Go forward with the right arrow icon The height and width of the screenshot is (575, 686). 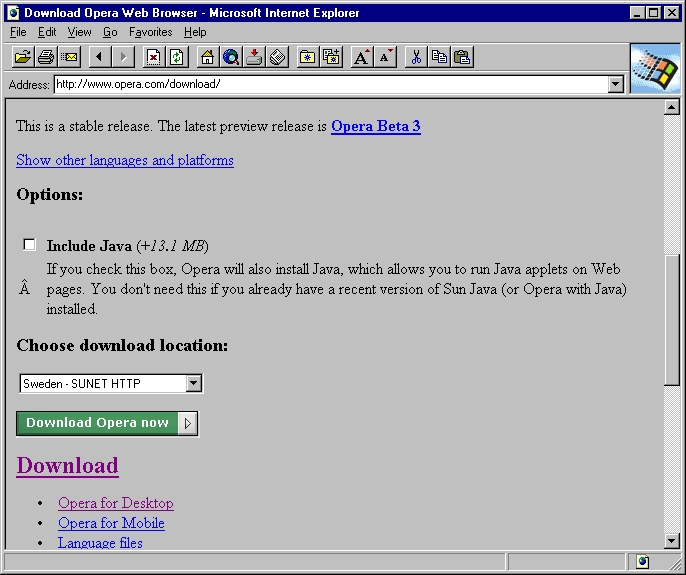point(123,57)
